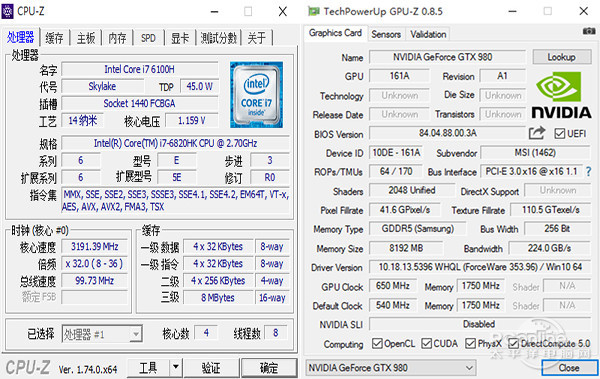The height and width of the screenshot is (379, 600).
Task: Toggle the CUDA checkbox
Action: [x=427, y=343]
